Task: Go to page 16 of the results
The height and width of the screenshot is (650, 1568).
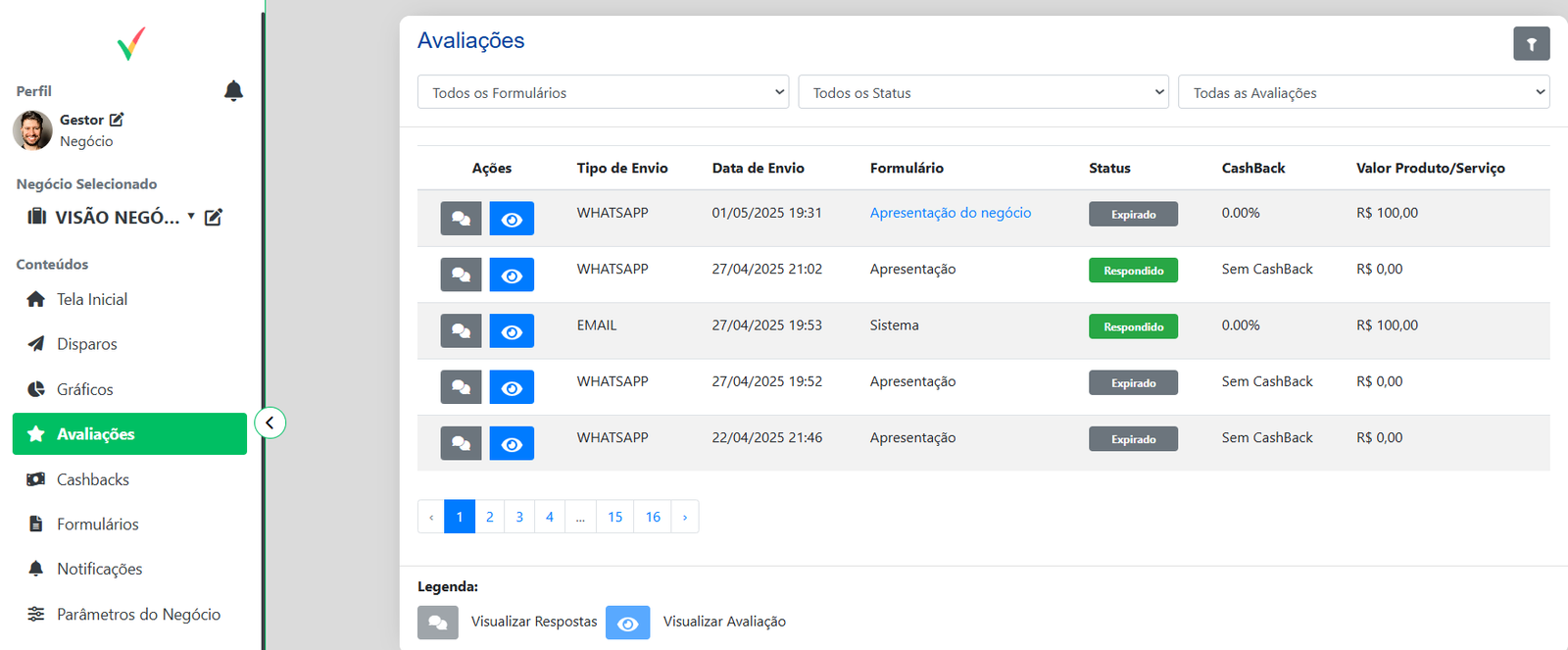Action: [653, 517]
